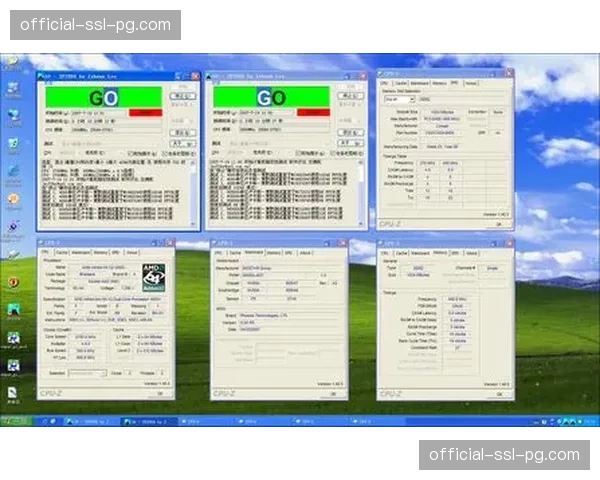Switch to the Caches tab in the CPU-Z CPU window
The width and height of the screenshot is (600, 480).
coord(62,252)
